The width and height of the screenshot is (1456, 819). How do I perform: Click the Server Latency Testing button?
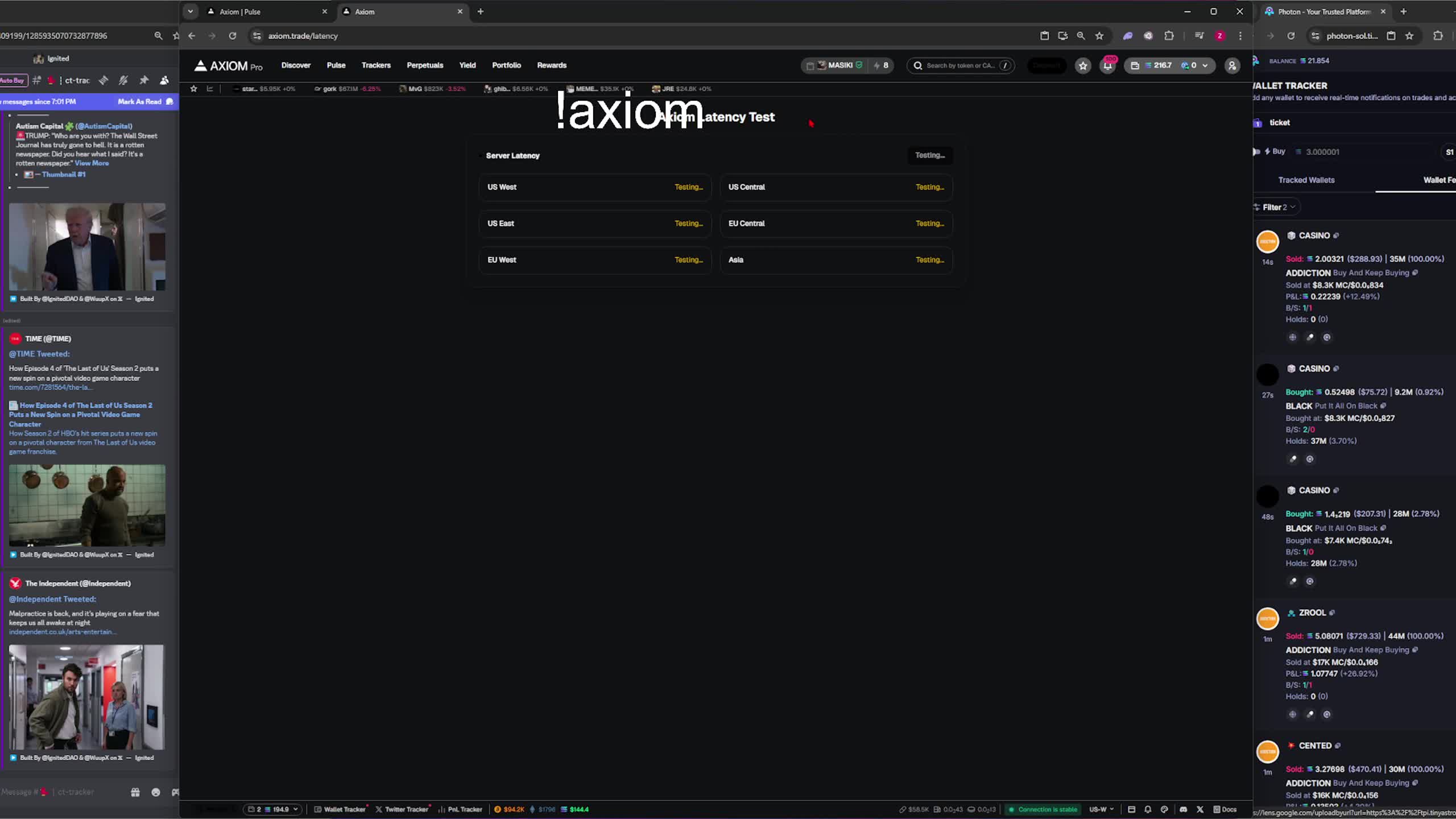coord(930,155)
